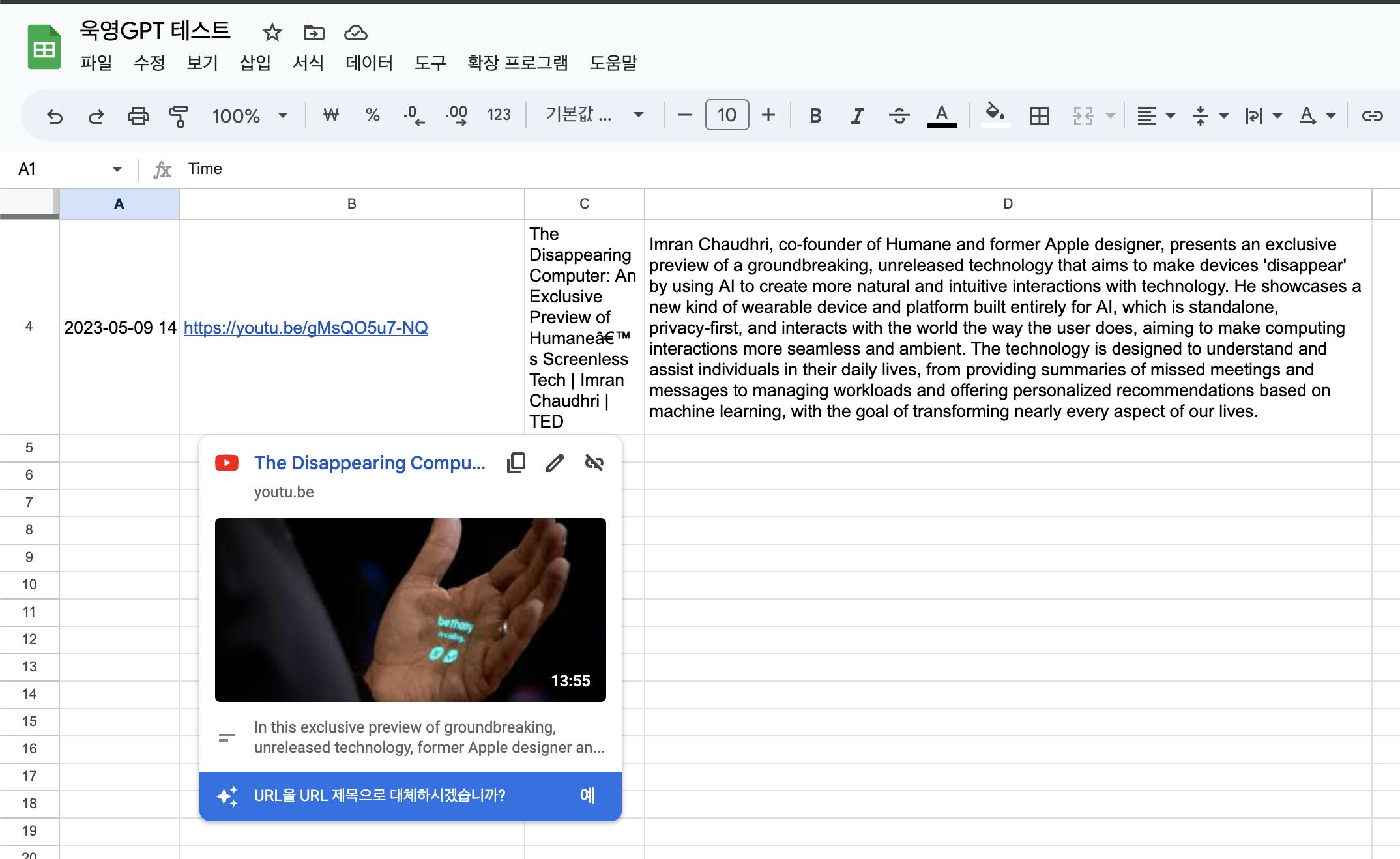Viewport: 1400px width, 859px height.
Task: Open the 도움말 menu
Action: point(613,63)
